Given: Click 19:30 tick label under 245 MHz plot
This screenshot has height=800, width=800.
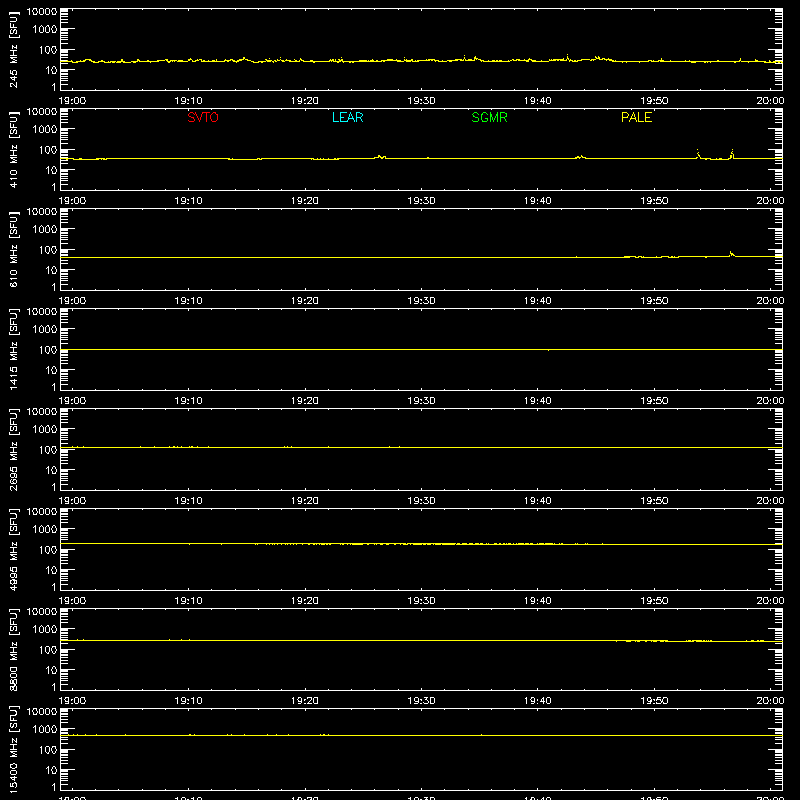Looking at the screenshot, I should click(421, 101).
